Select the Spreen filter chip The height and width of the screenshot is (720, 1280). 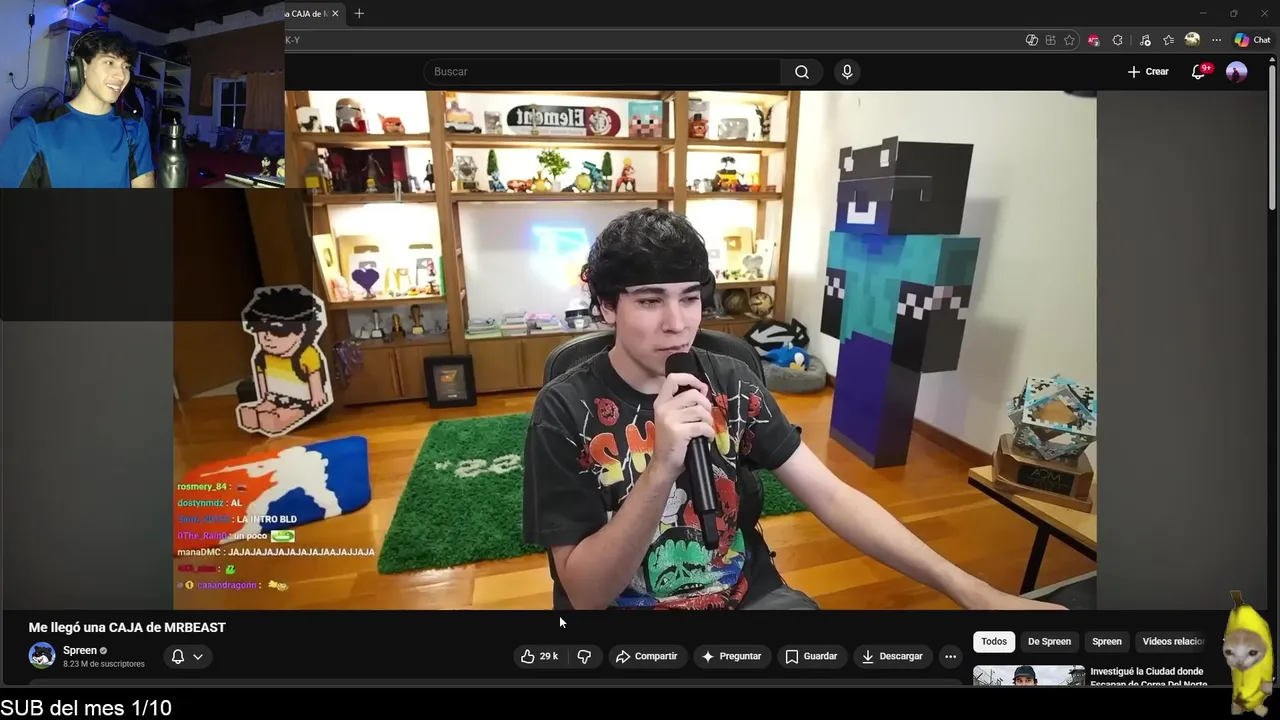click(1107, 641)
